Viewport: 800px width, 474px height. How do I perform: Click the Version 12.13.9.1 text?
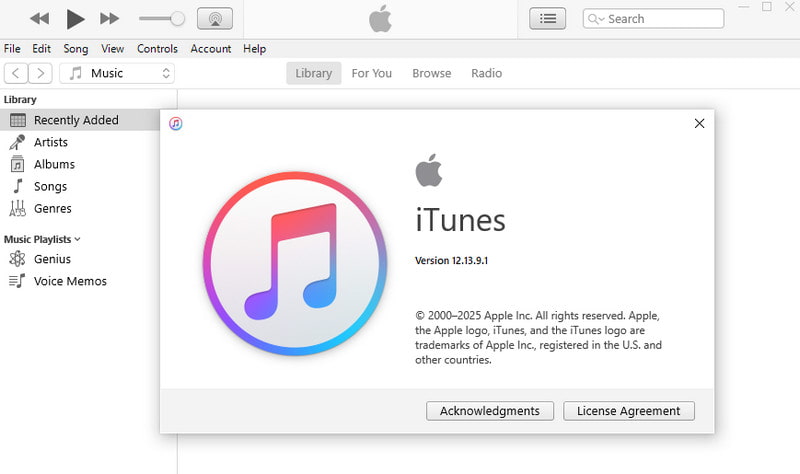point(452,260)
